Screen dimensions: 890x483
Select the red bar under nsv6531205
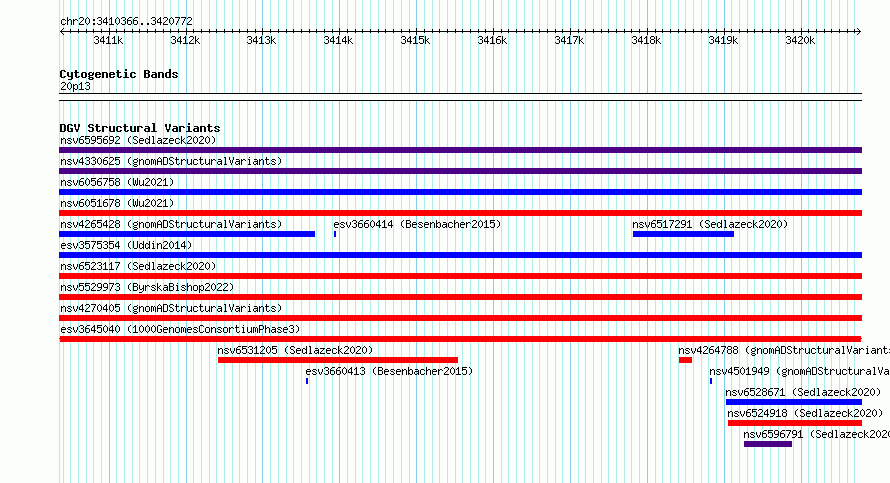[338, 360]
